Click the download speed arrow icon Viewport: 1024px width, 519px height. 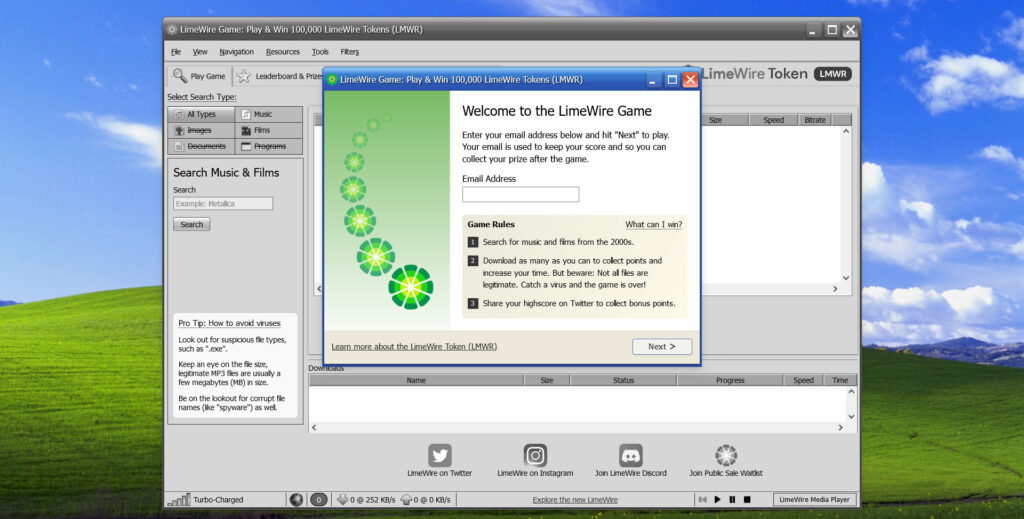point(342,499)
